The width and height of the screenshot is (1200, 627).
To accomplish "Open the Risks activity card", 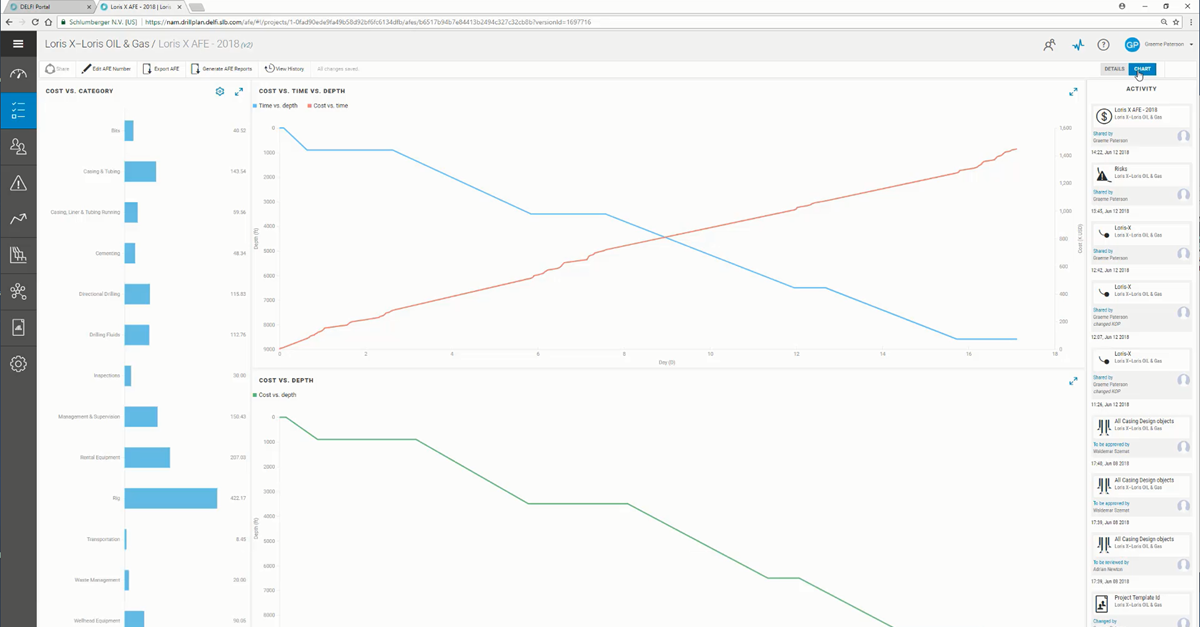I will tap(1141, 183).
